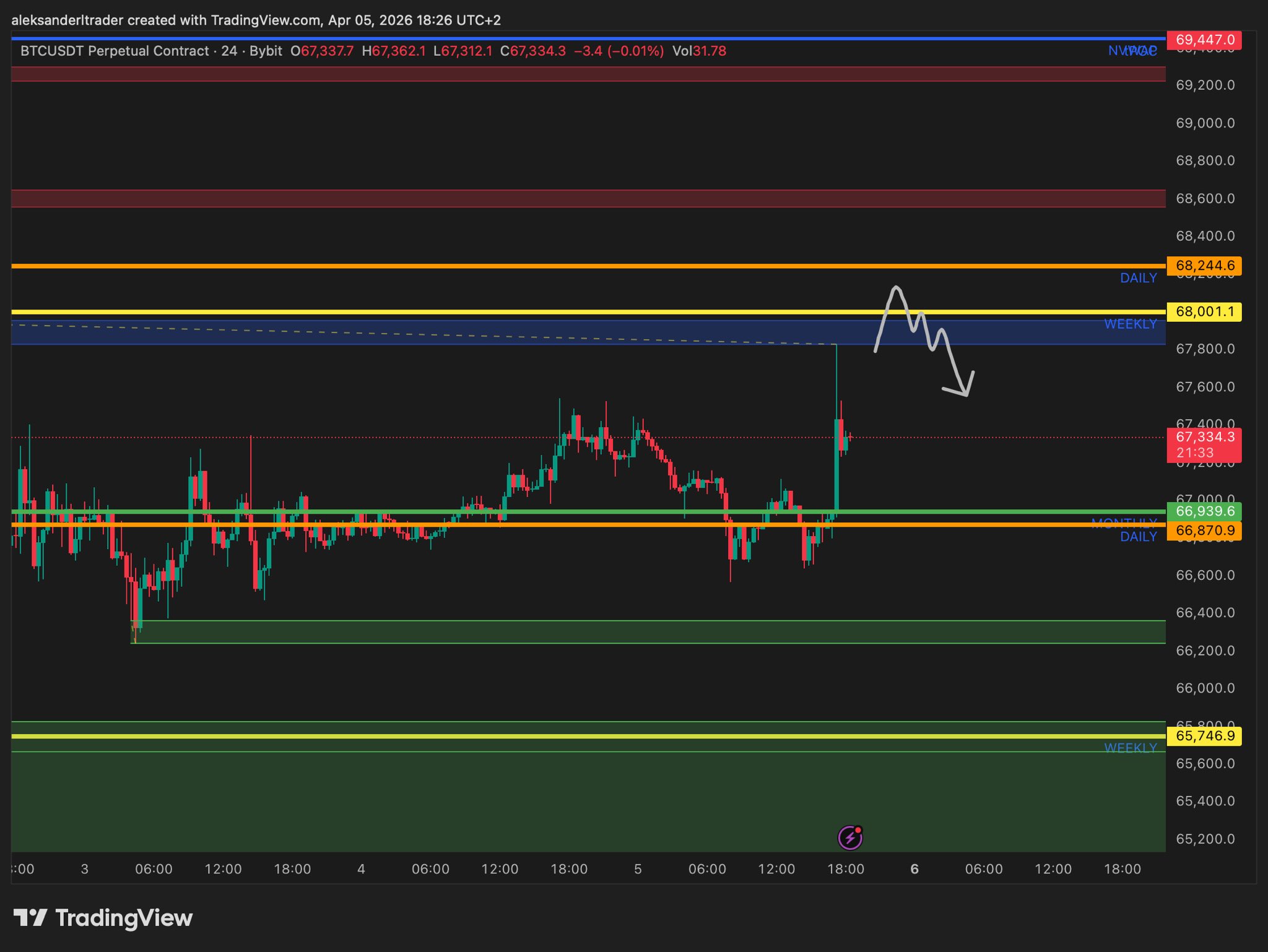This screenshot has width=1268, height=952.
Task: Click the 65,746.9 yellow price label
Action: point(1204,736)
